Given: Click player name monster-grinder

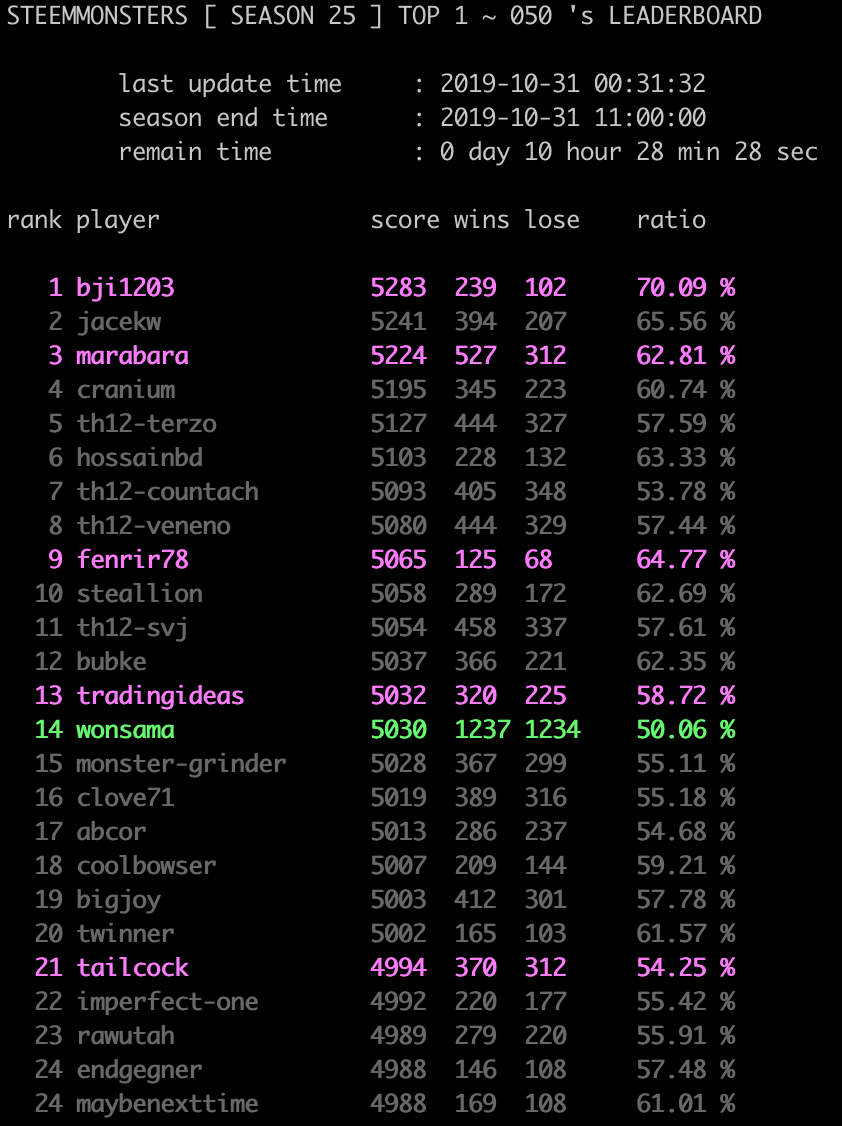Looking at the screenshot, I should click(181, 763).
